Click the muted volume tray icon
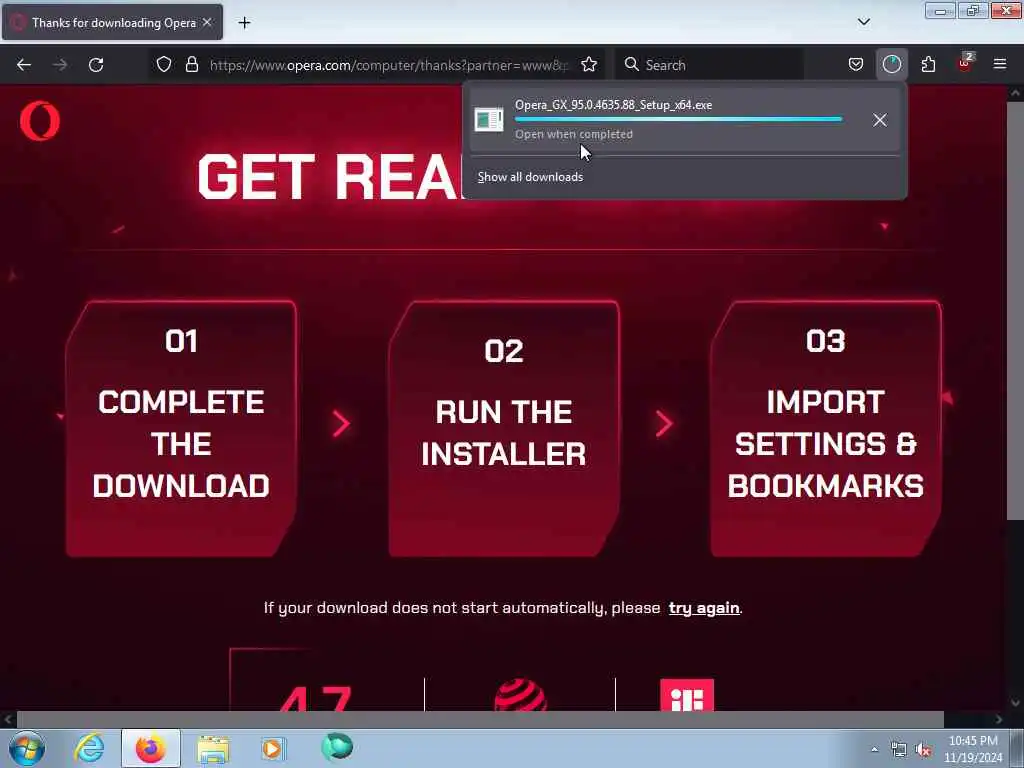This screenshot has height=768, width=1024. tap(923, 750)
